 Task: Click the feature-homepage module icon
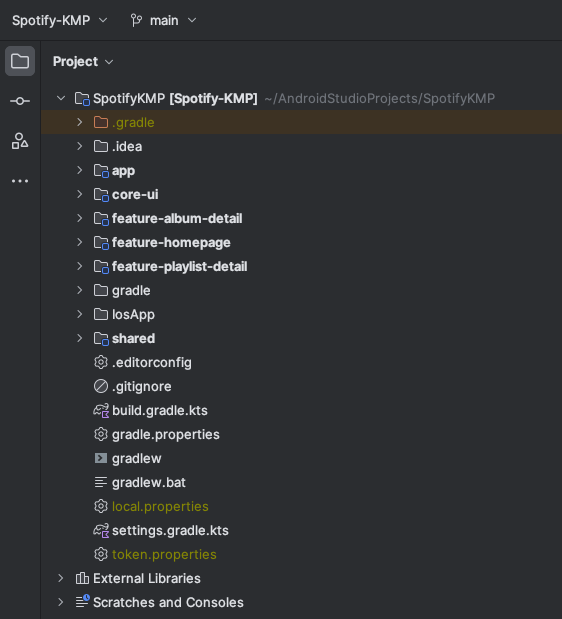101,243
